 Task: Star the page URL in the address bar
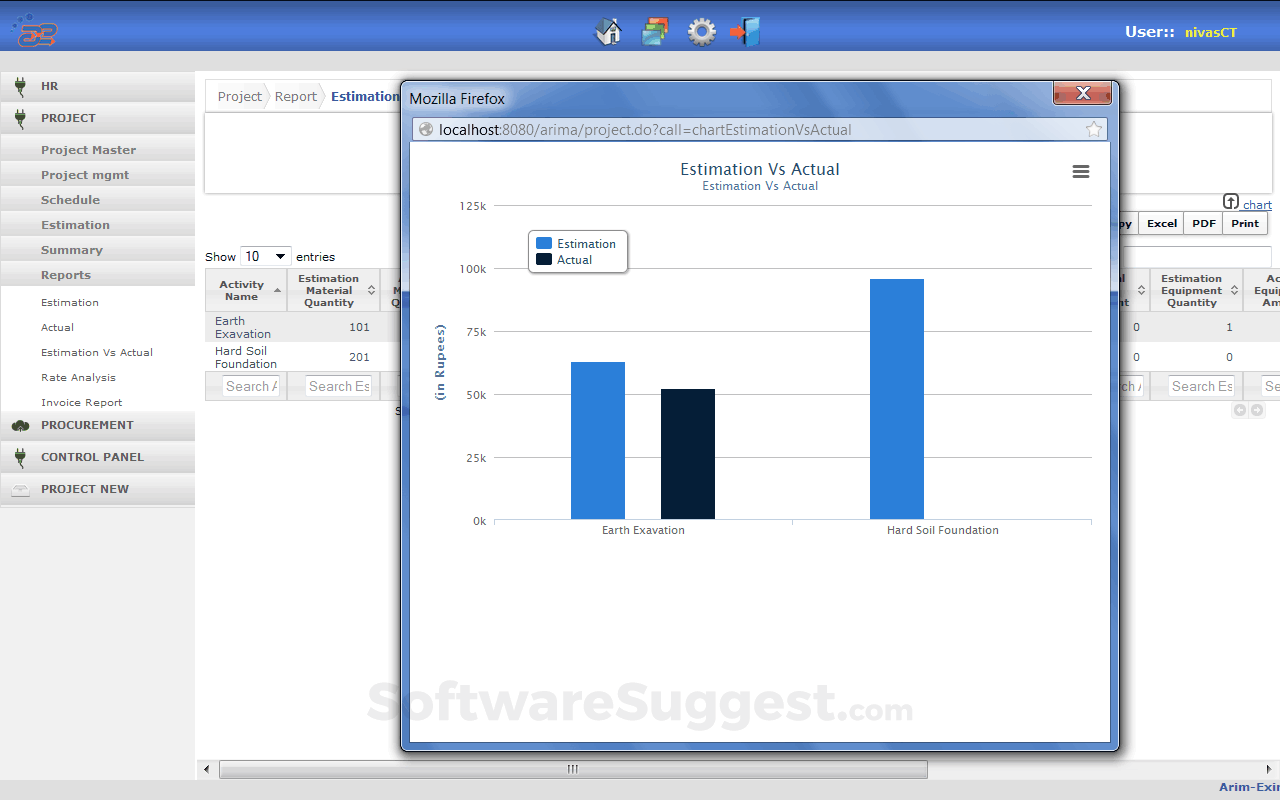pos(1093,129)
